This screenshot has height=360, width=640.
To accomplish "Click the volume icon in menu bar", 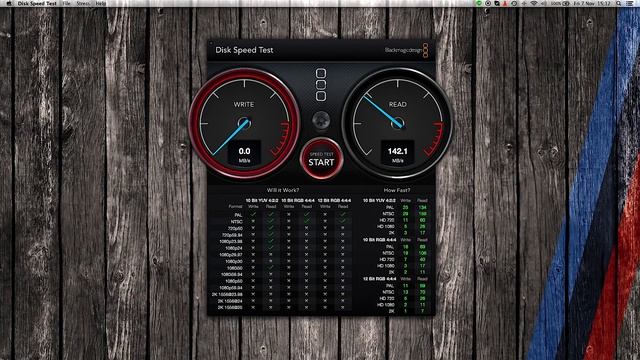I will click(x=544, y=3).
